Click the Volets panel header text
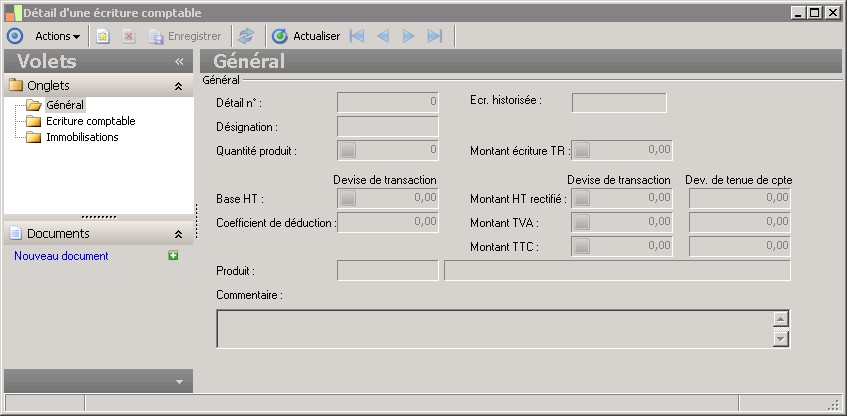Screen dimensions: 847x416 (x=47, y=61)
